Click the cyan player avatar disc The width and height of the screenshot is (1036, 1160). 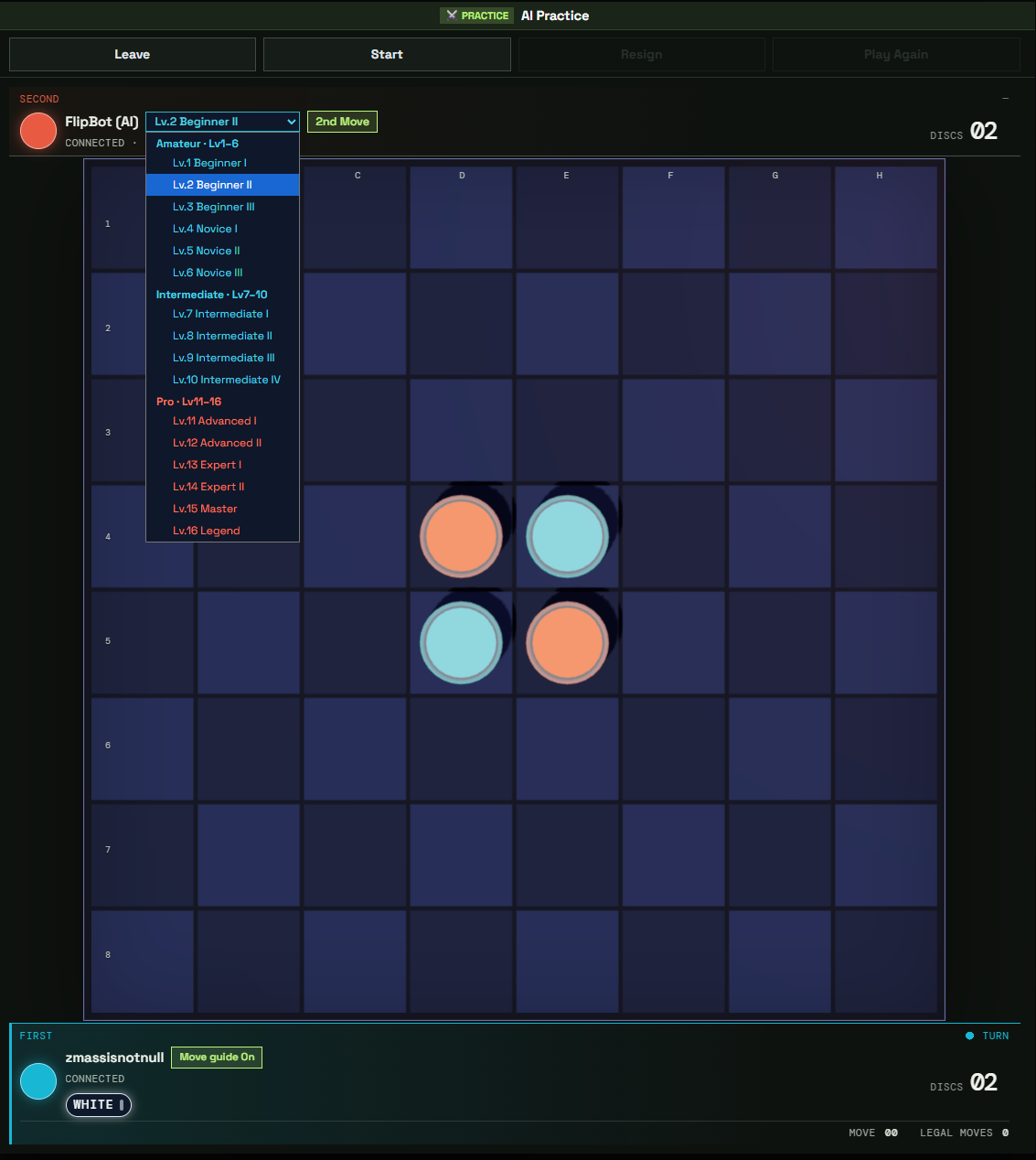(38, 1081)
